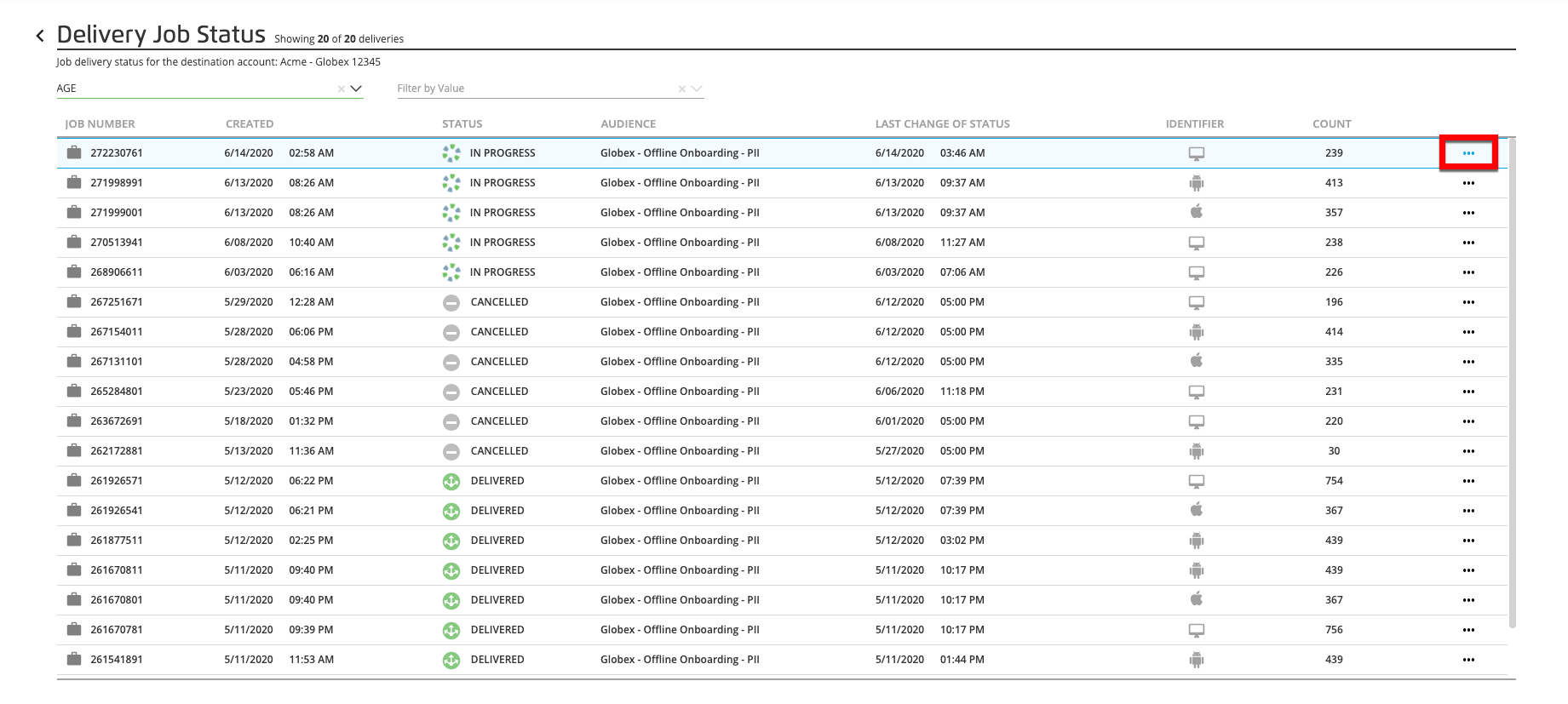Viewport: 1568px width, 704px height.
Task: Sort by Last Change of Status header
Action: [942, 124]
